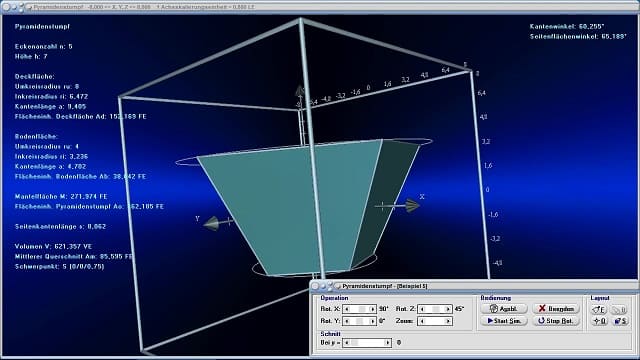Click the 'Kantenlänge a: 9,405' text
640x360 pixels.
[50, 106]
